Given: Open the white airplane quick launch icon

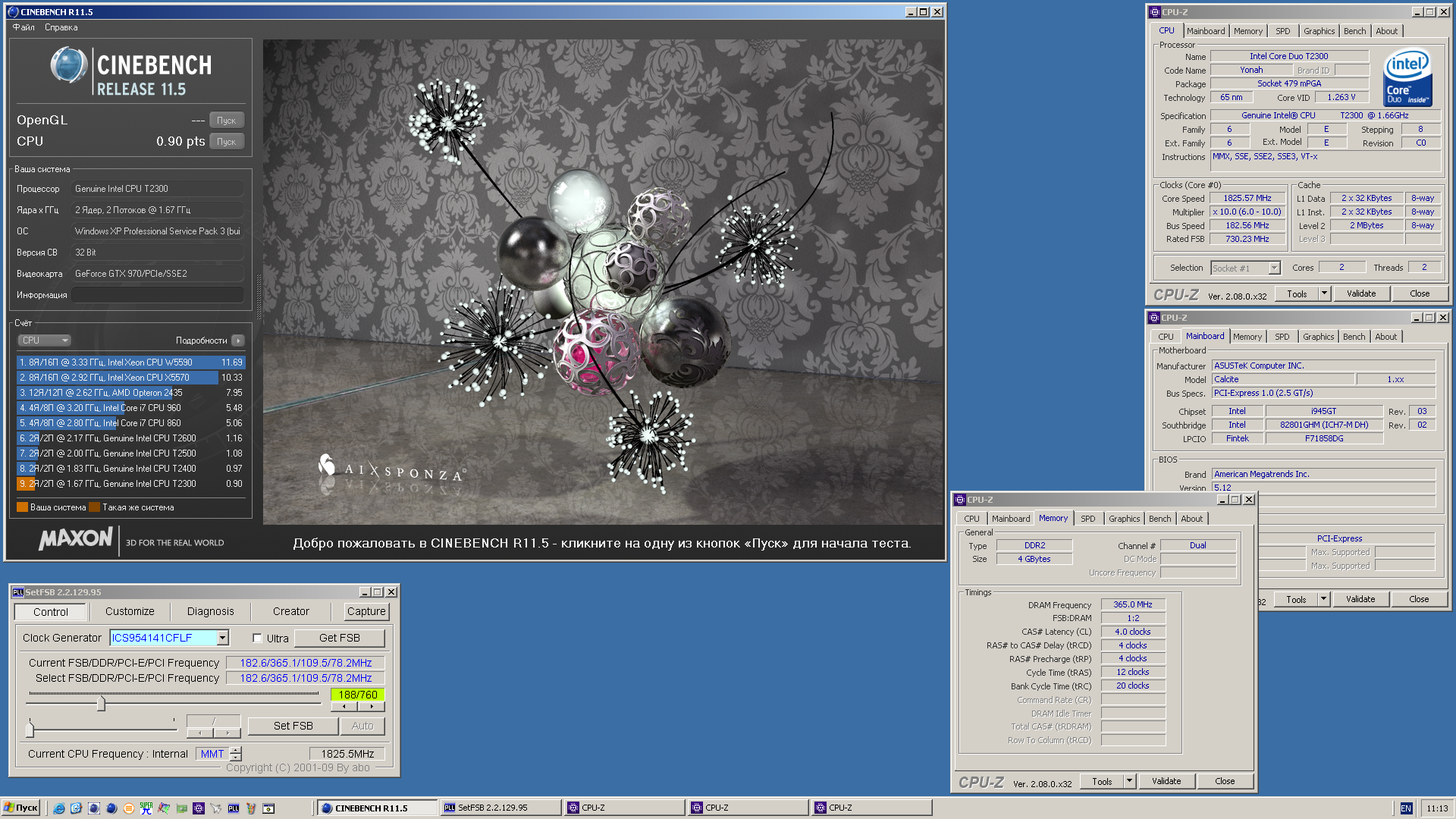Looking at the screenshot, I should (216, 808).
